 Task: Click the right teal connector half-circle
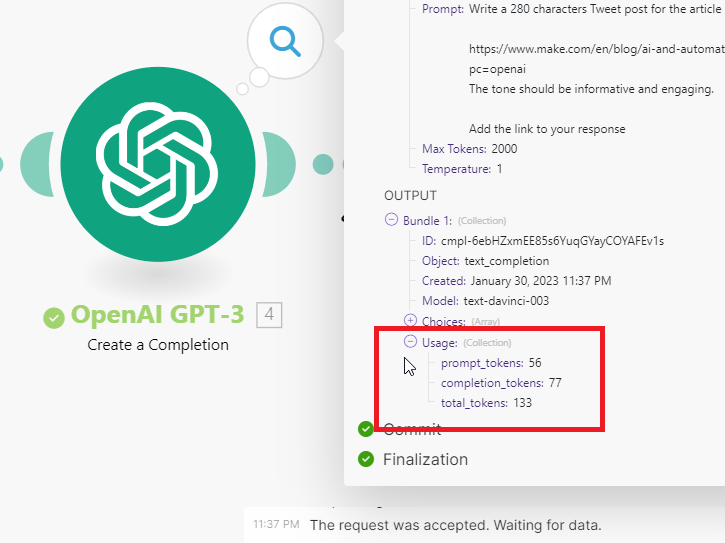click(x=279, y=164)
